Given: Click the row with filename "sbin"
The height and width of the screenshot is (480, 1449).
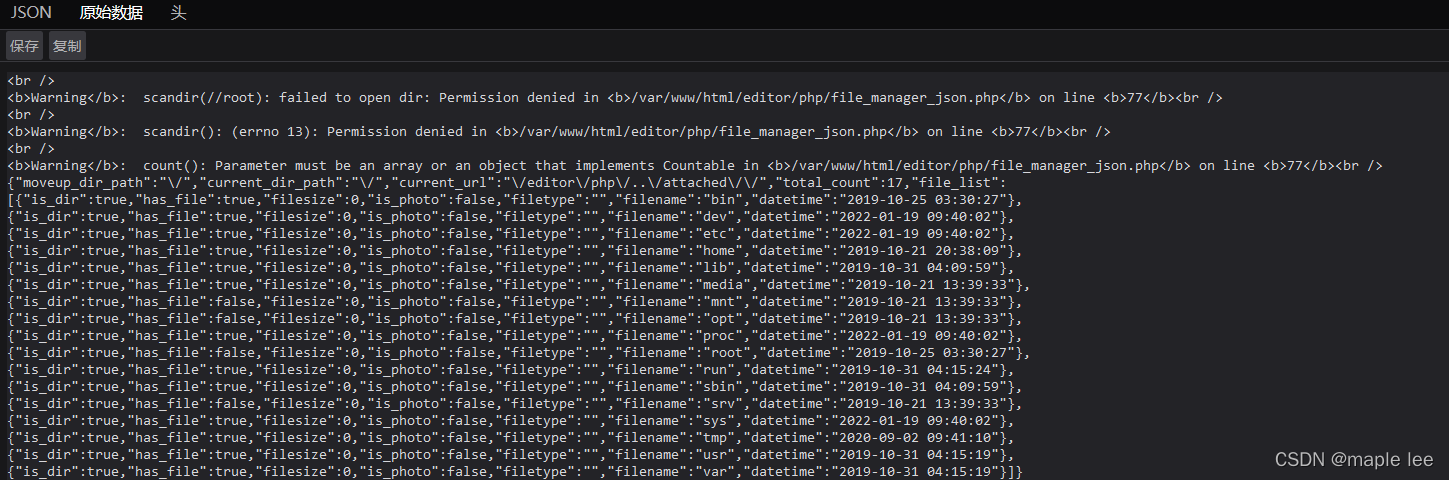Looking at the screenshot, I should [515, 387].
